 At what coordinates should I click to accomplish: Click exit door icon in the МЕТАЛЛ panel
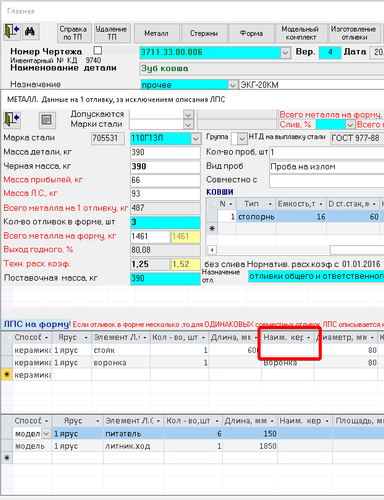point(12,119)
